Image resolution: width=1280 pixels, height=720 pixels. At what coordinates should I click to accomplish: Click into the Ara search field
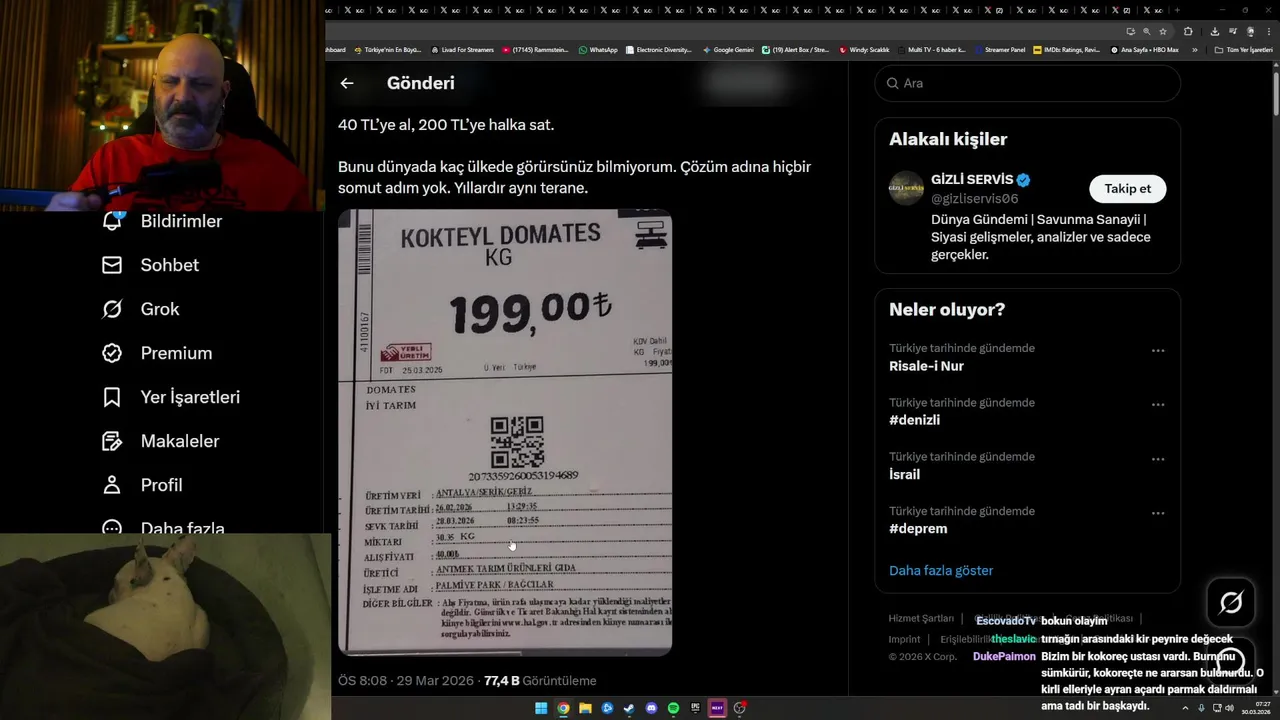1027,83
